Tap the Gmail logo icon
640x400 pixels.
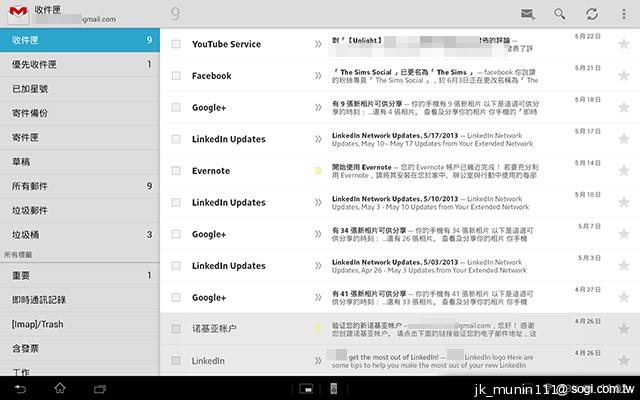[18, 13]
